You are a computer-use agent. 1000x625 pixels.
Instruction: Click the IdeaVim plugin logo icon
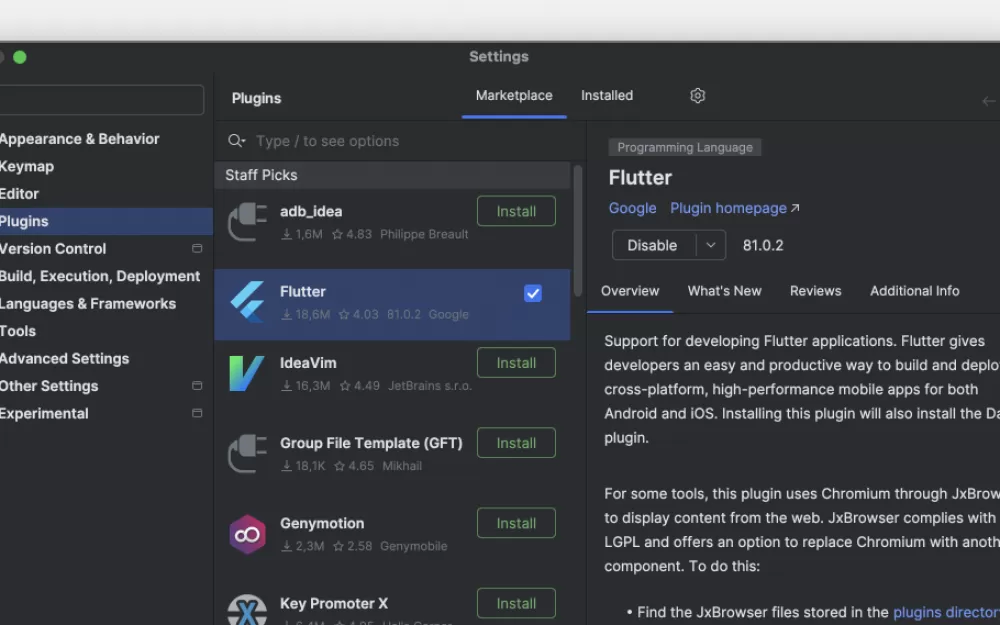click(x=247, y=374)
